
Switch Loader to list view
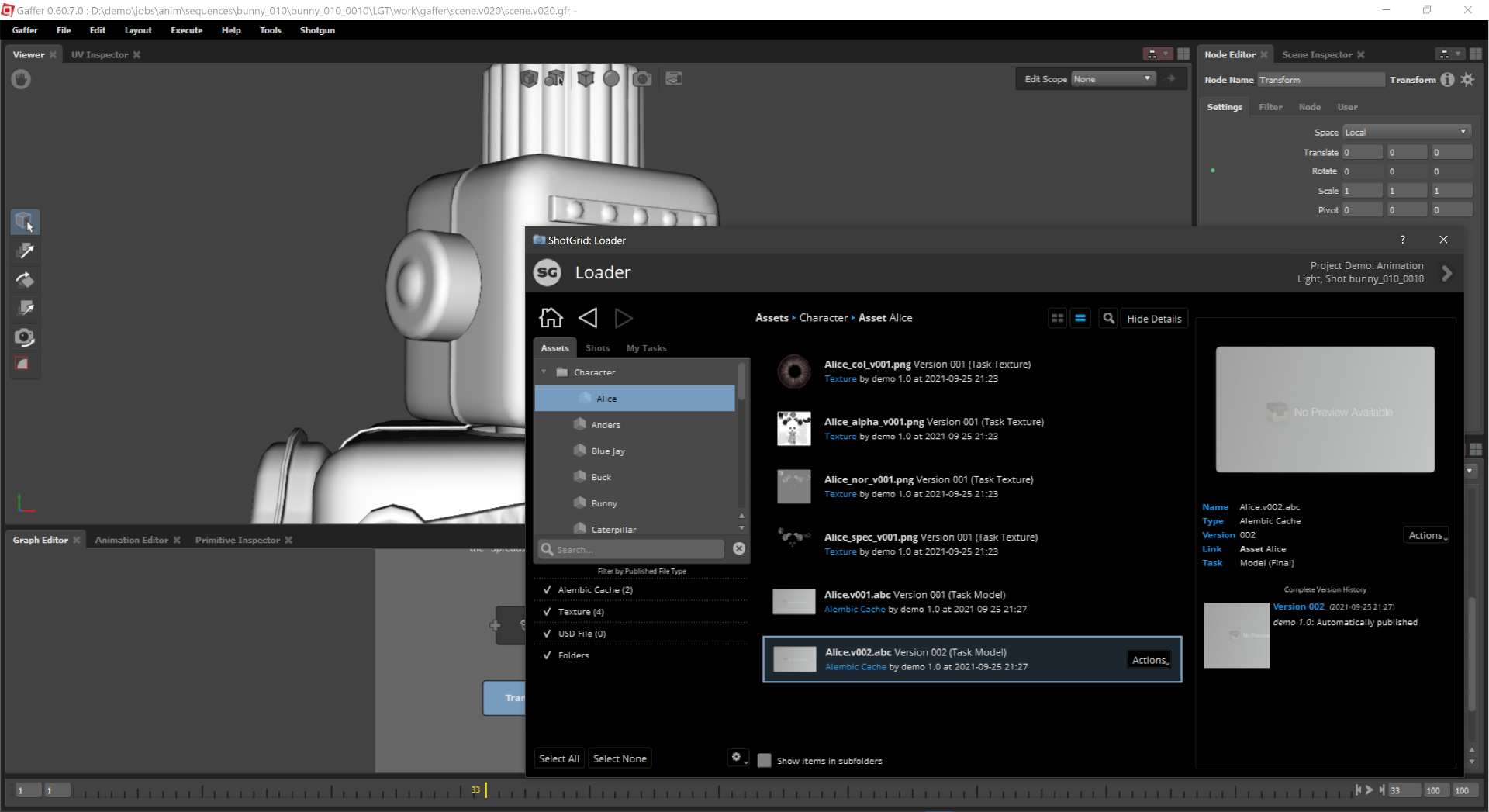point(1080,318)
